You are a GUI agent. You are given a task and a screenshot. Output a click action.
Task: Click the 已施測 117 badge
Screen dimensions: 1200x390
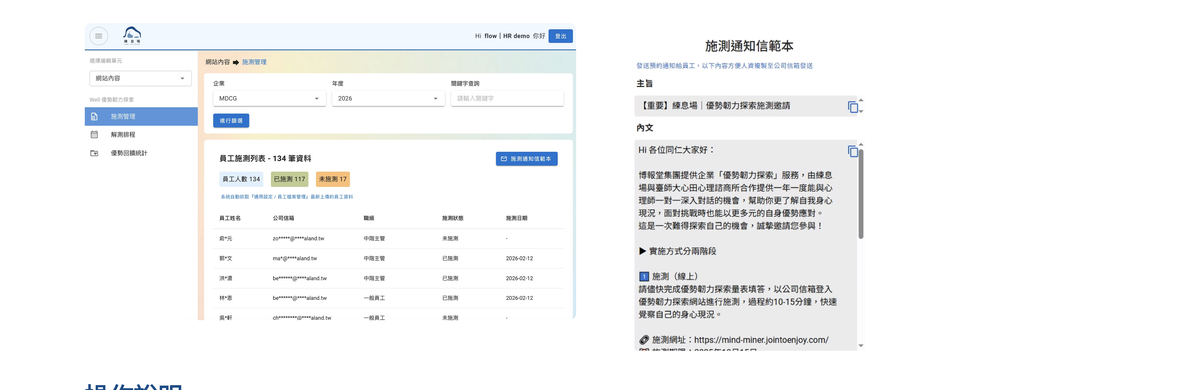click(x=289, y=179)
